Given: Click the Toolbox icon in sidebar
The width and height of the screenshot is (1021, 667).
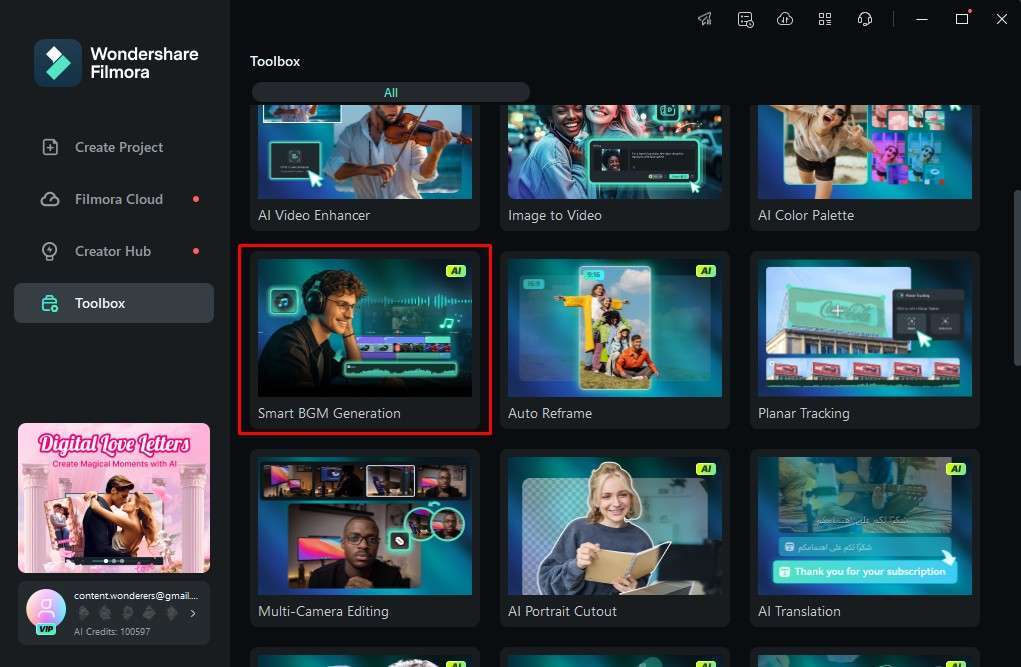Looking at the screenshot, I should (50, 304).
